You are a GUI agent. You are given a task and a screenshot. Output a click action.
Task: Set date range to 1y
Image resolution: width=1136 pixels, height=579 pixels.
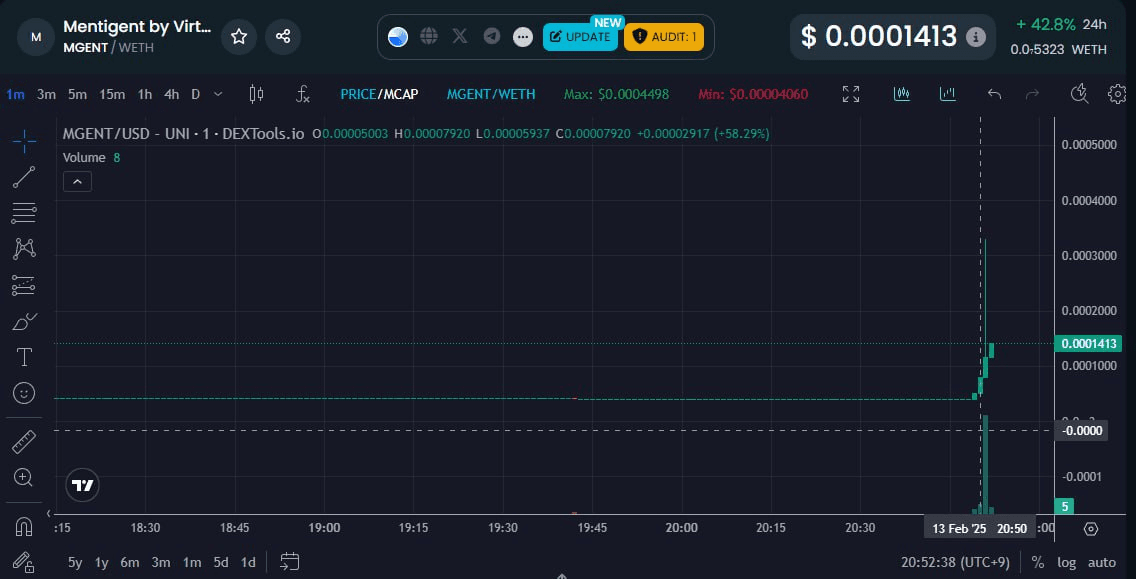click(x=102, y=562)
